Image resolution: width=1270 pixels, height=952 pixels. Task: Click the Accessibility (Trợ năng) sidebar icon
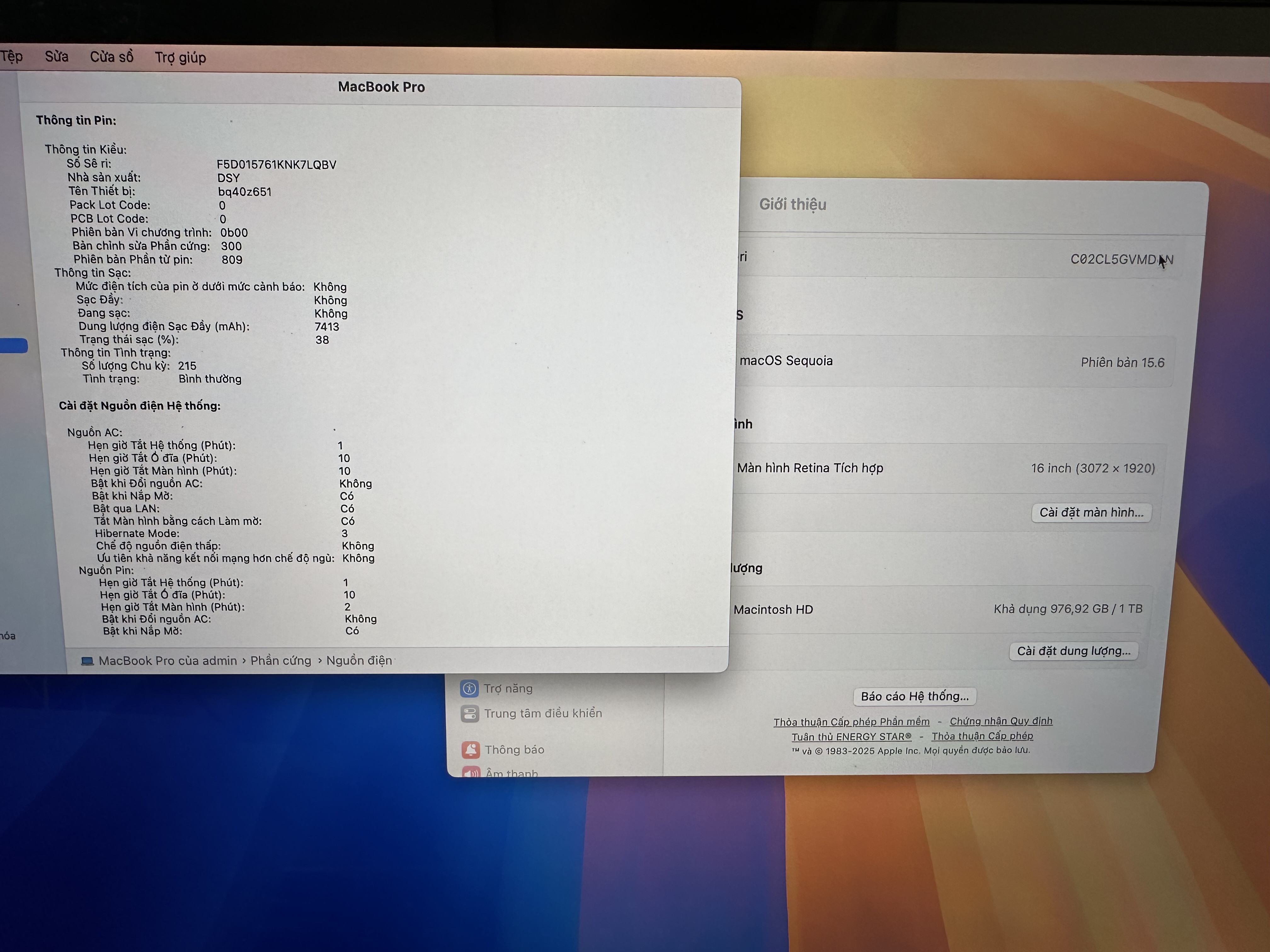tap(469, 688)
